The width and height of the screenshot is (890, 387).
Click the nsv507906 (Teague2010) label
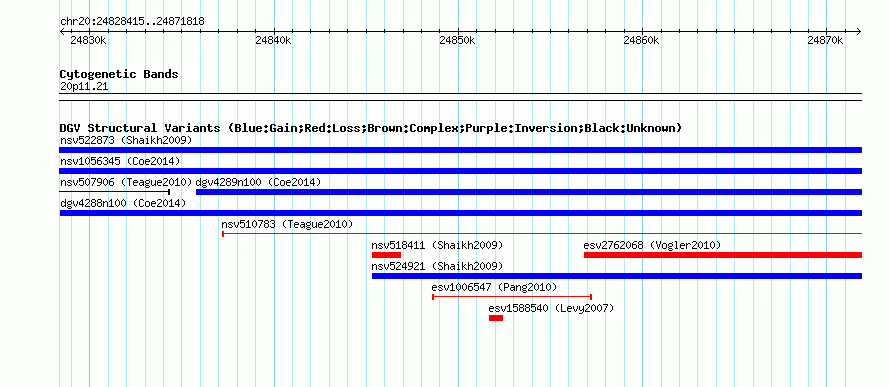pos(126,182)
